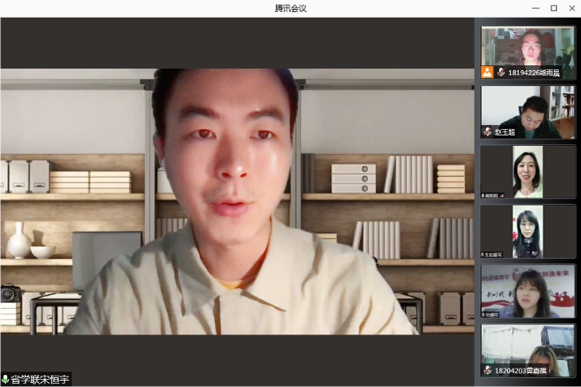
Task: Close the 腾讯会议 meeting window
Action: pos(572,8)
